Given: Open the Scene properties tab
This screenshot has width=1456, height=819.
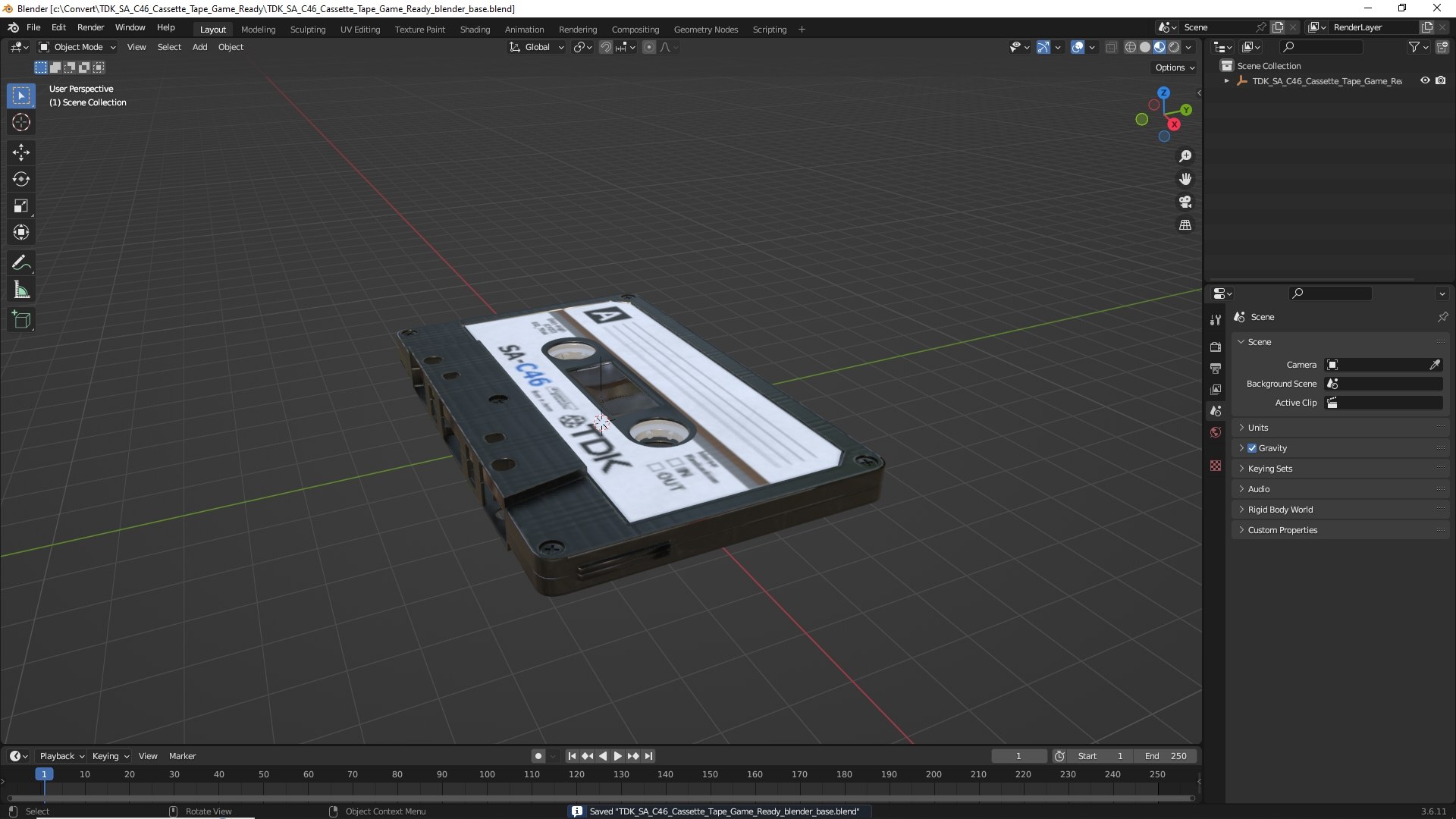Looking at the screenshot, I should tap(1216, 410).
